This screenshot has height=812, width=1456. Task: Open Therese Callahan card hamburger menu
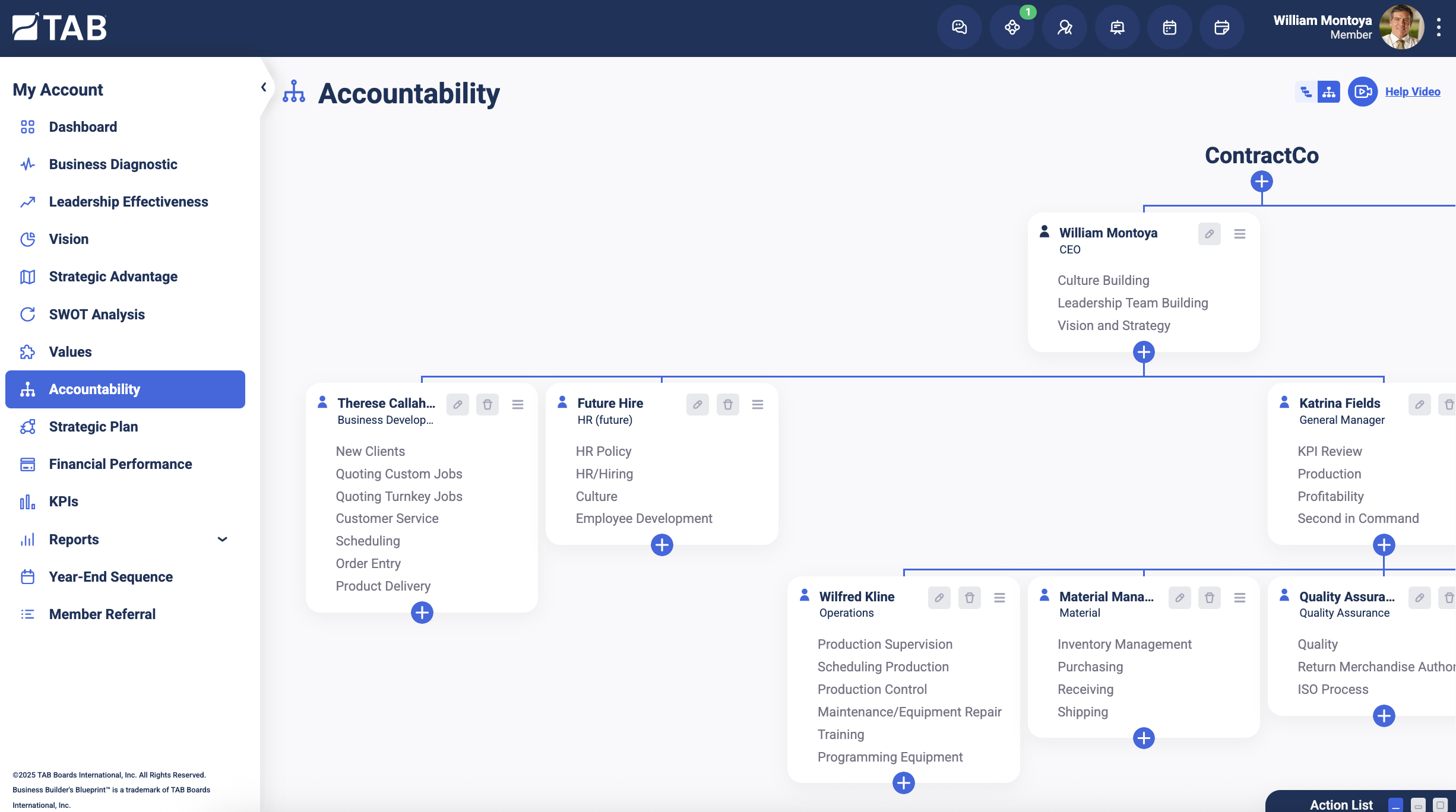518,405
